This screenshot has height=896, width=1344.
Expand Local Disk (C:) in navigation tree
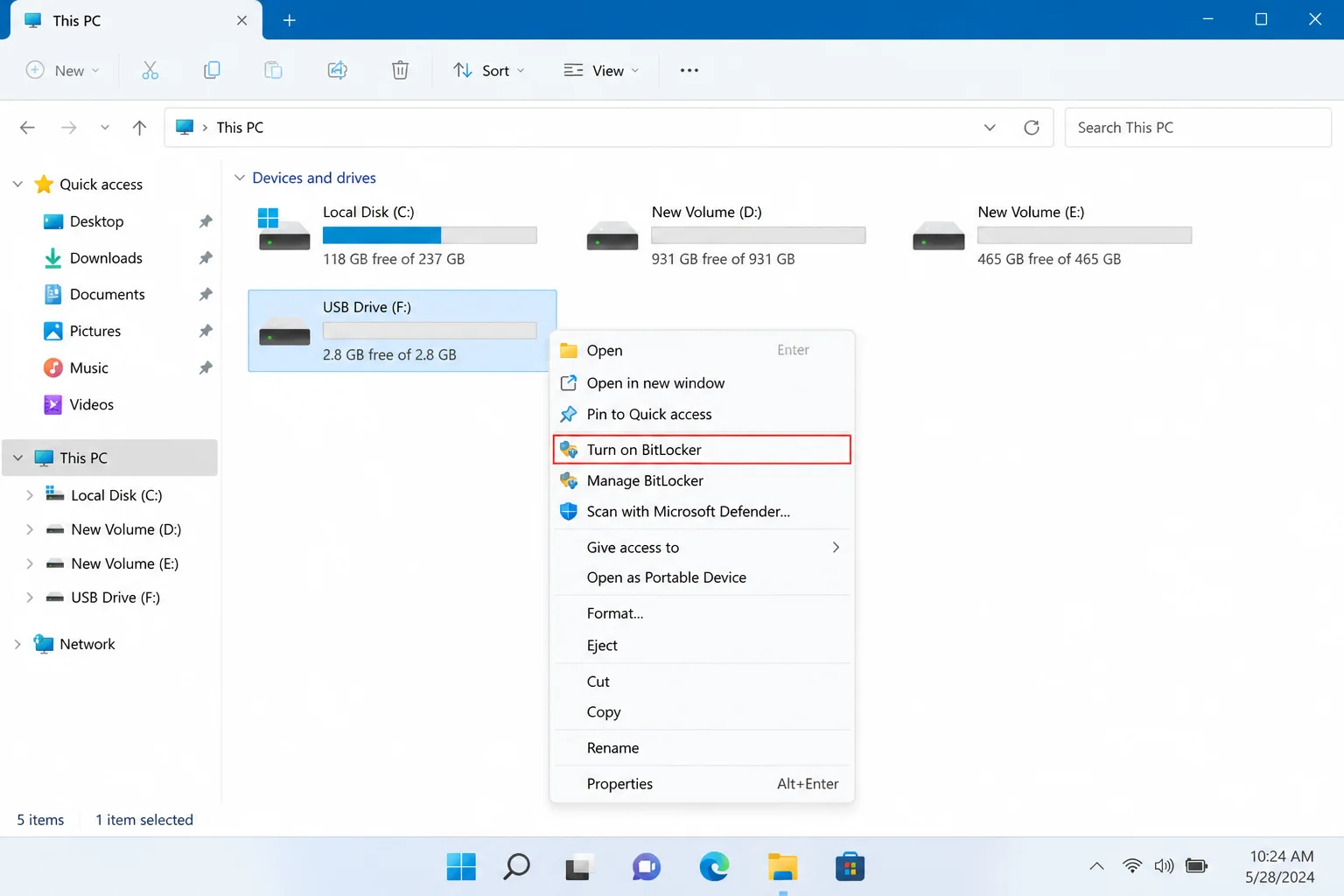click(30, 495)
